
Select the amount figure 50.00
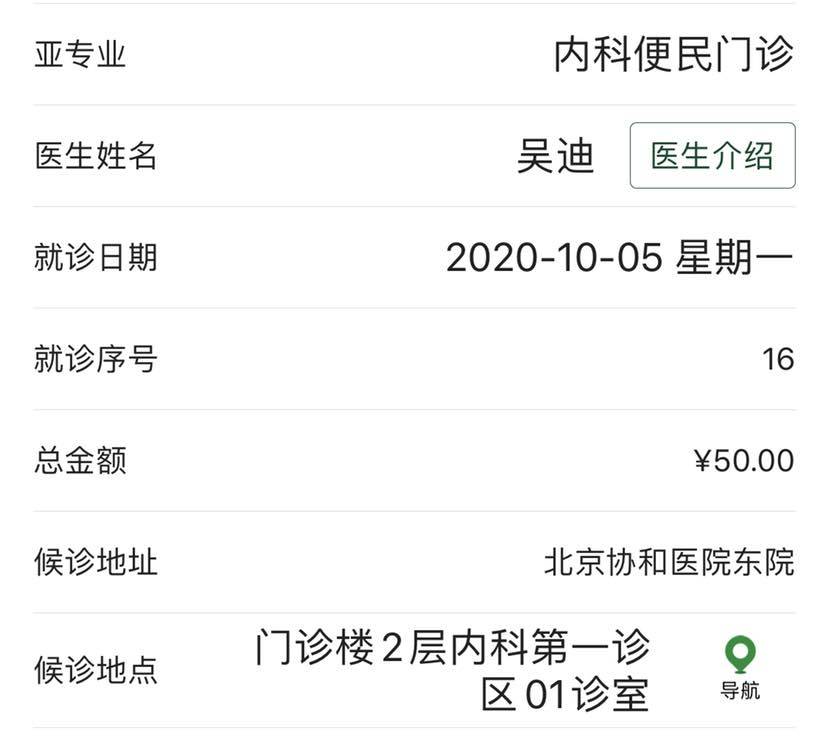[x=753, y=461]
